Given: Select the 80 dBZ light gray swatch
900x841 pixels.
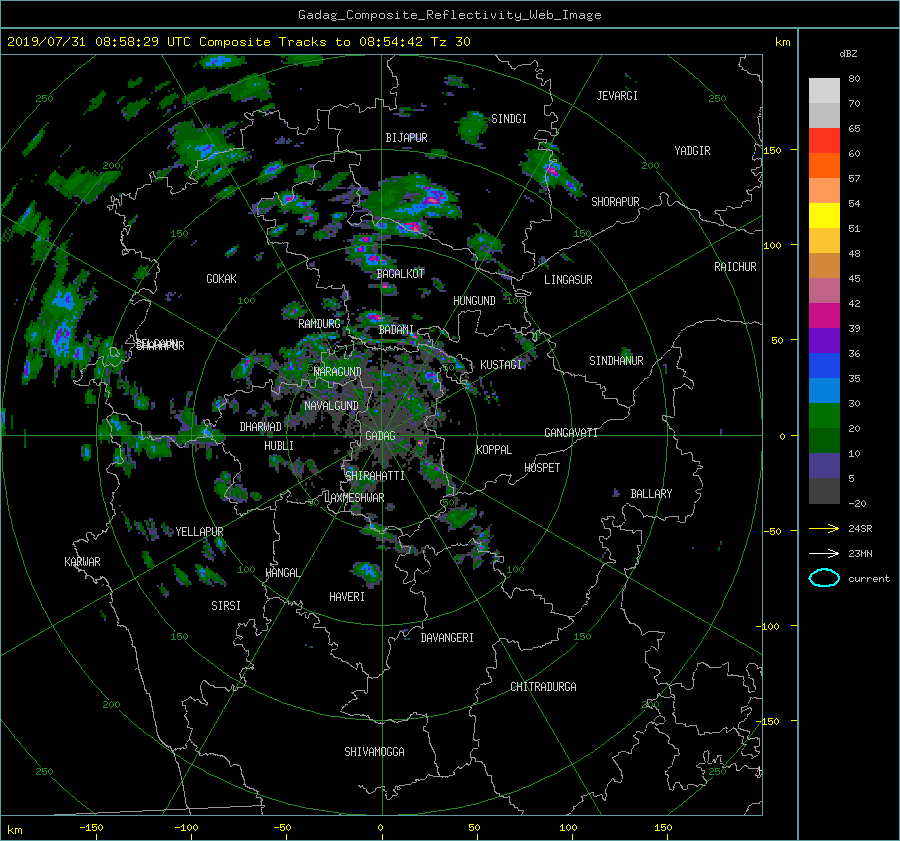Looking at the screenshot, I should pos(824,90).
